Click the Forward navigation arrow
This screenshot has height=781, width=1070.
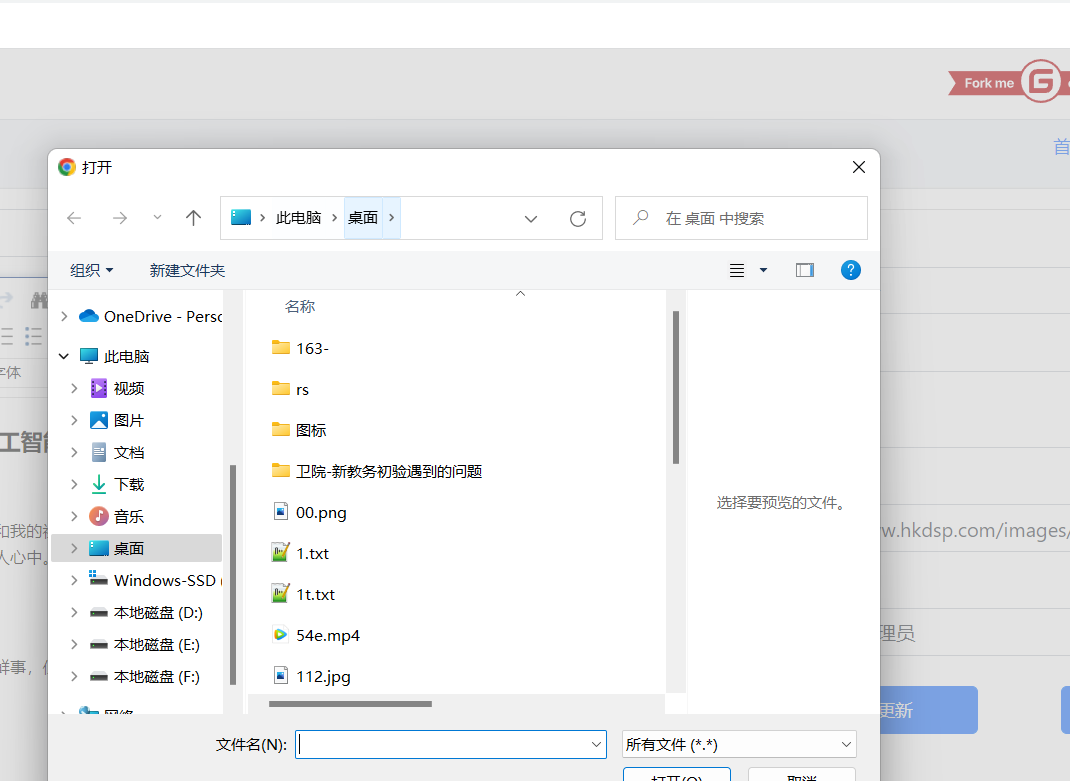pyautogui.click(x=119, y=218)
